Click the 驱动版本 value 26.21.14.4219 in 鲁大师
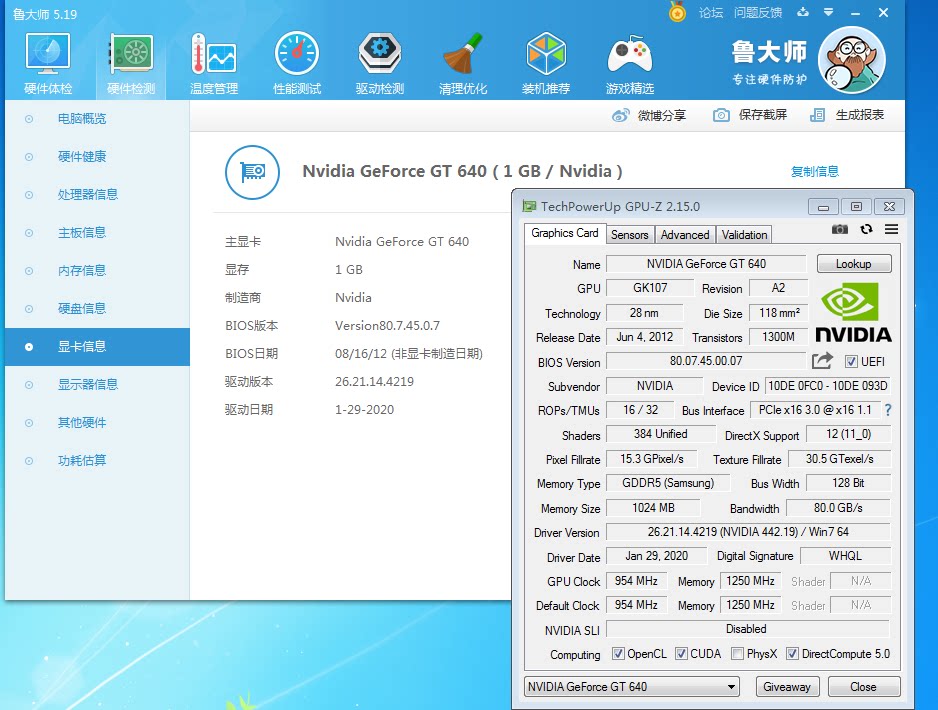The image size is (938, 710). click(x=374, y=382)
